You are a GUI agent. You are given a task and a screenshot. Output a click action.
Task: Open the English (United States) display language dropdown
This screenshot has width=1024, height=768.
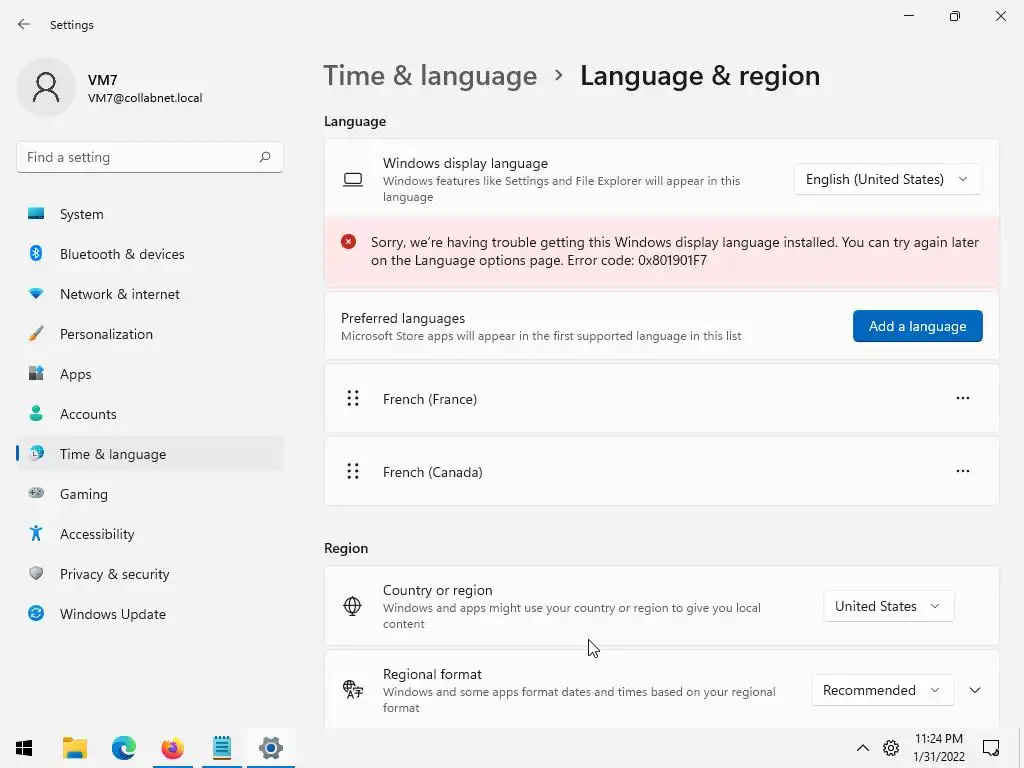pos(888,179)
